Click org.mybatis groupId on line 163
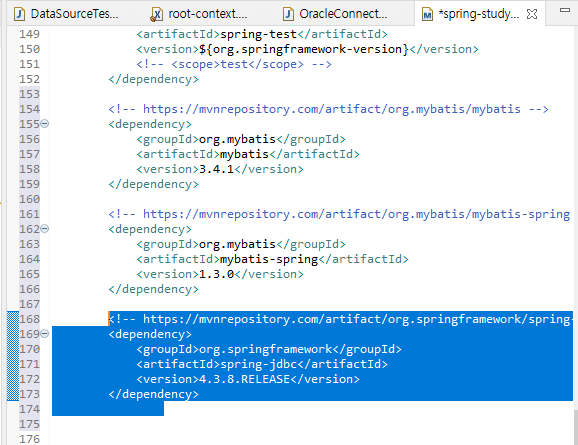 (237, 244)
